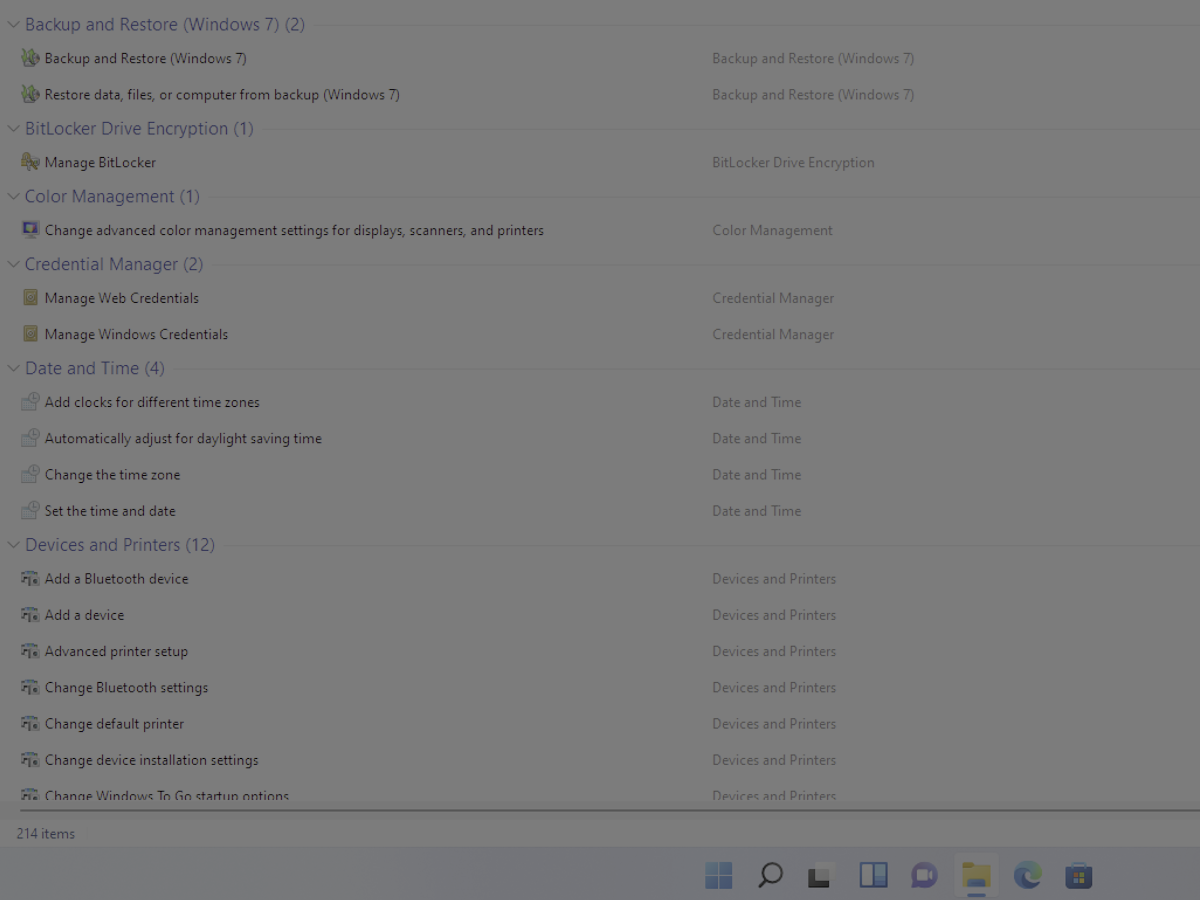Click clock icon for Add clocks for different time zones
The width and height of the screenshot is (1200, 900).
pos(30,402)
